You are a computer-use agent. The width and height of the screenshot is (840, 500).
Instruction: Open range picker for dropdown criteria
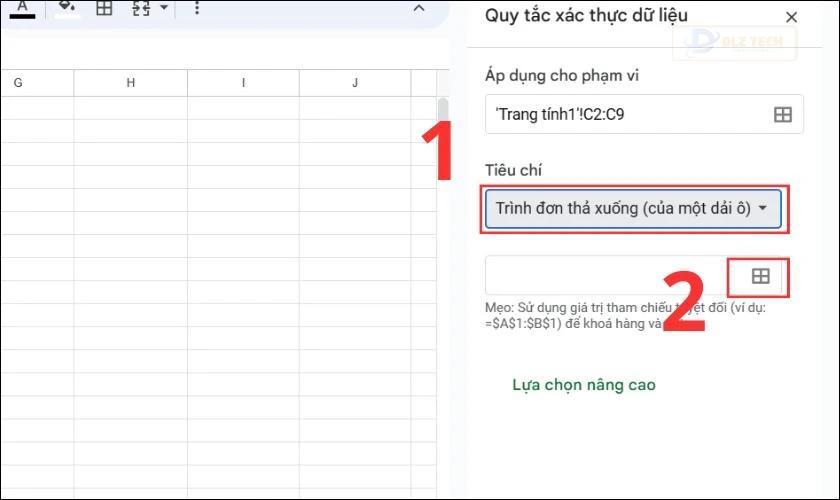(x=760, y=277)
